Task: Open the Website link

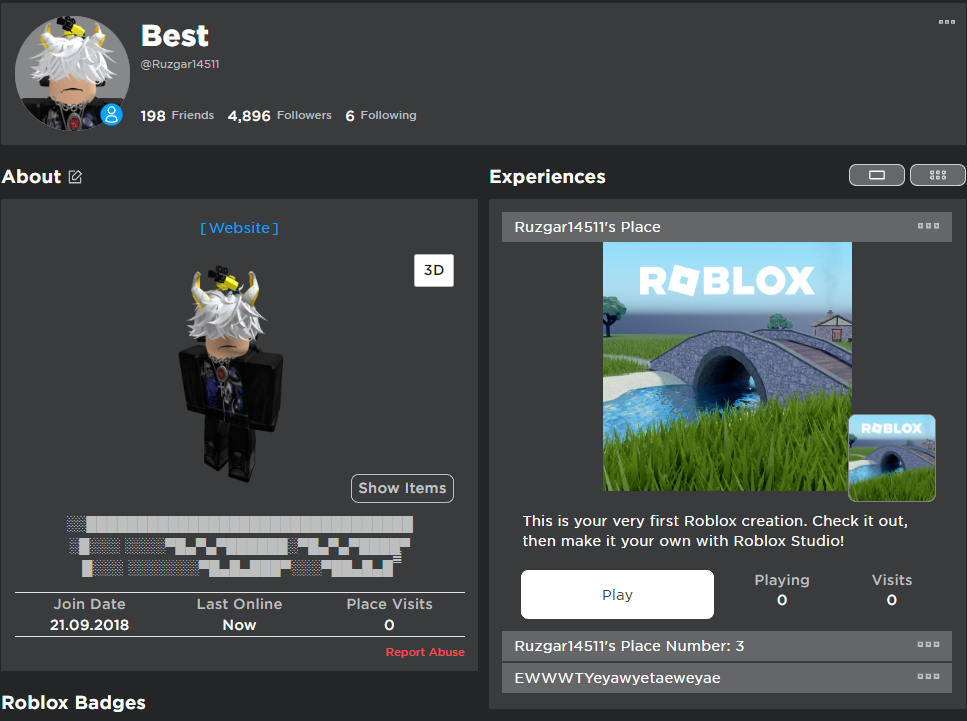Action: coord(239,228)
